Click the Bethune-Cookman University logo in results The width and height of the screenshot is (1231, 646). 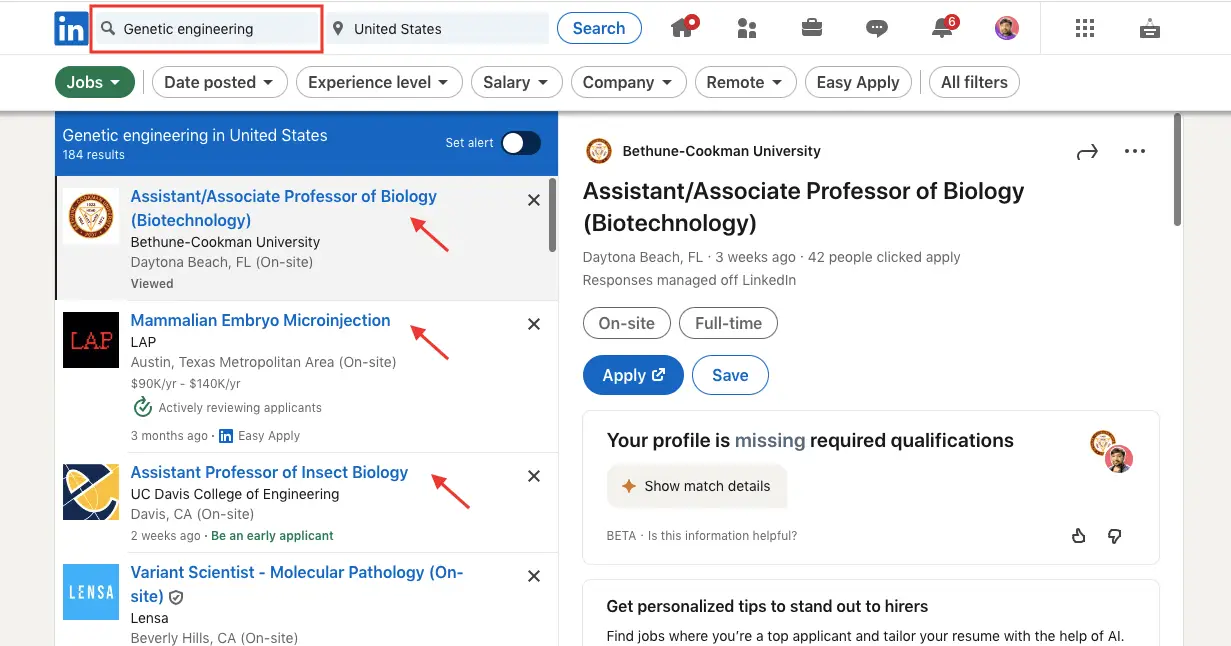pos(91,216)
